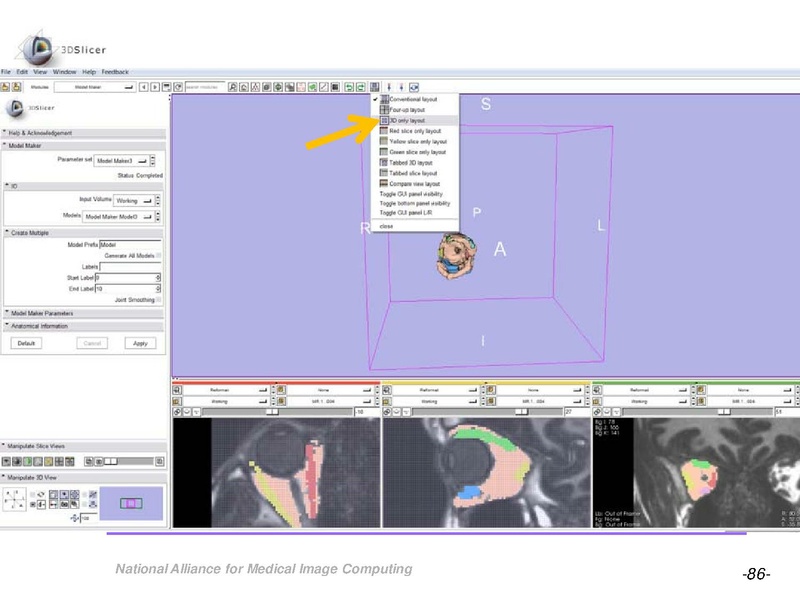Expand Anatomical Information section
The image size is (800, 600).
[x=83, y=326]
